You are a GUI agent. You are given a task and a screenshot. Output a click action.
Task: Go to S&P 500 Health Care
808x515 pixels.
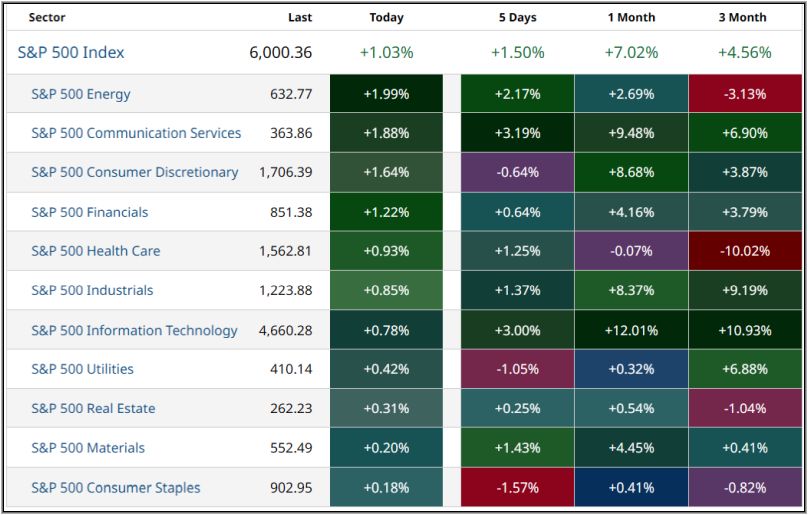click(96, 251)
